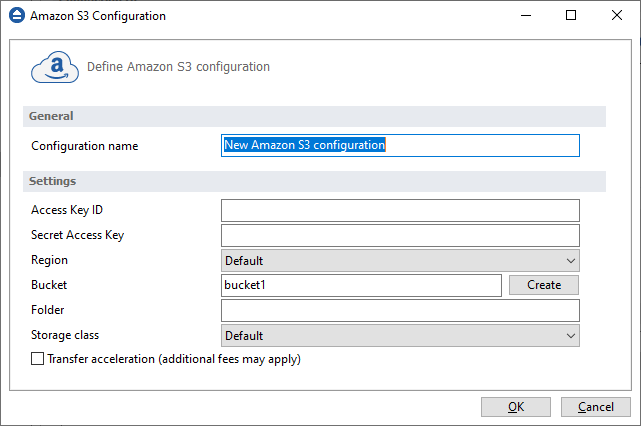Viewport: 641px width, 426px height.
Task: Focus the Configuration name field
Action: tap(400, 145)
